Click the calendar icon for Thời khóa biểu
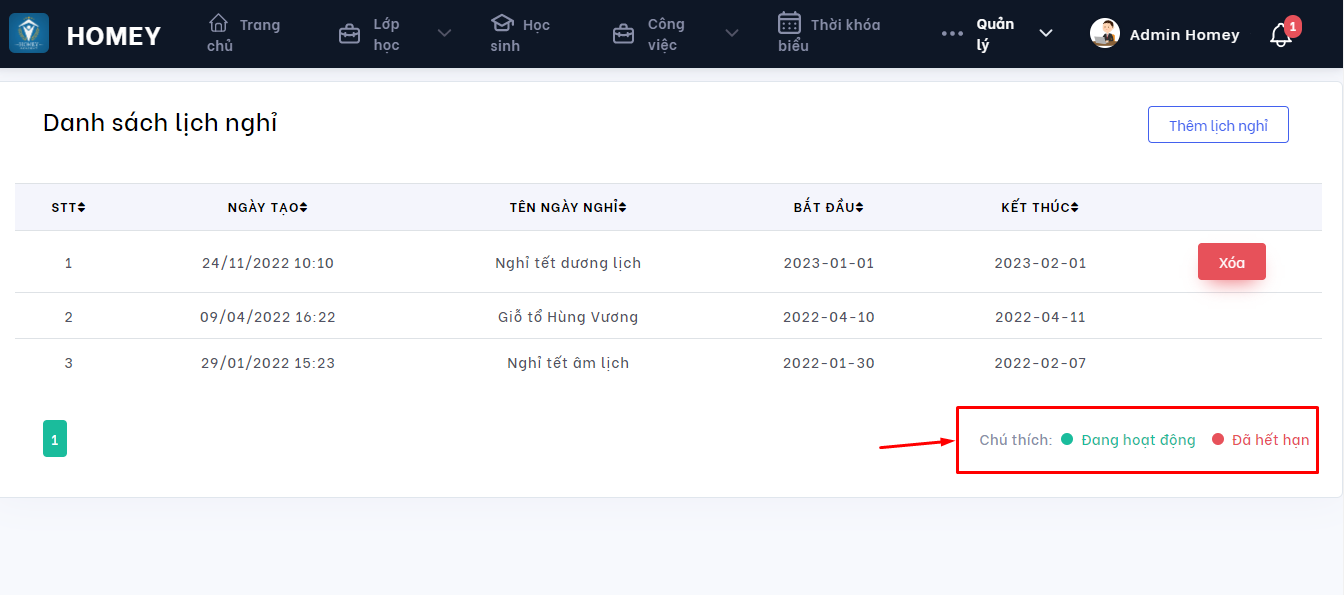1344x595 pixels. (x=790, y=23)
